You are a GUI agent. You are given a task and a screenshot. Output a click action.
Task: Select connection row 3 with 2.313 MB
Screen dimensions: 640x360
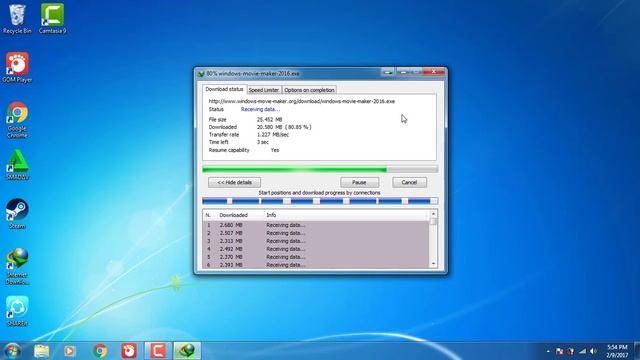click(x=316, y=241)
